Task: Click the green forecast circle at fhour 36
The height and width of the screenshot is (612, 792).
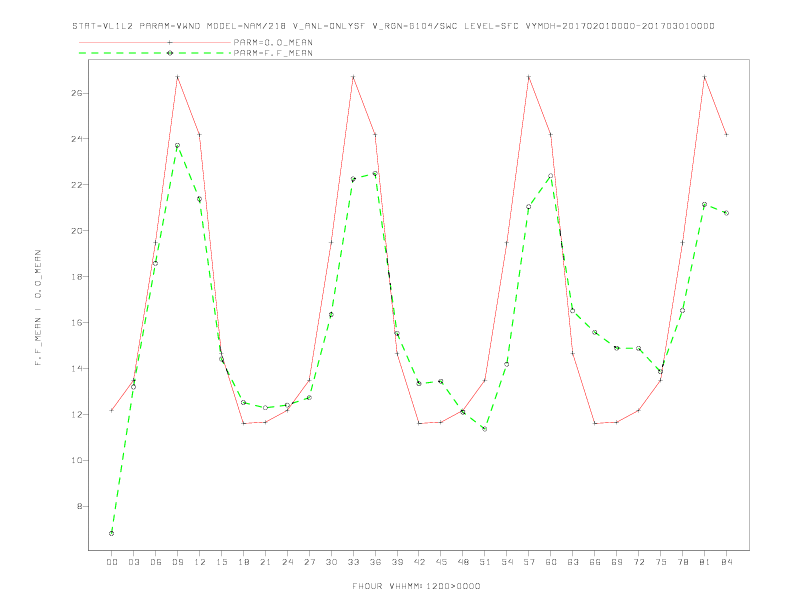Action: (x=375, y=174)
